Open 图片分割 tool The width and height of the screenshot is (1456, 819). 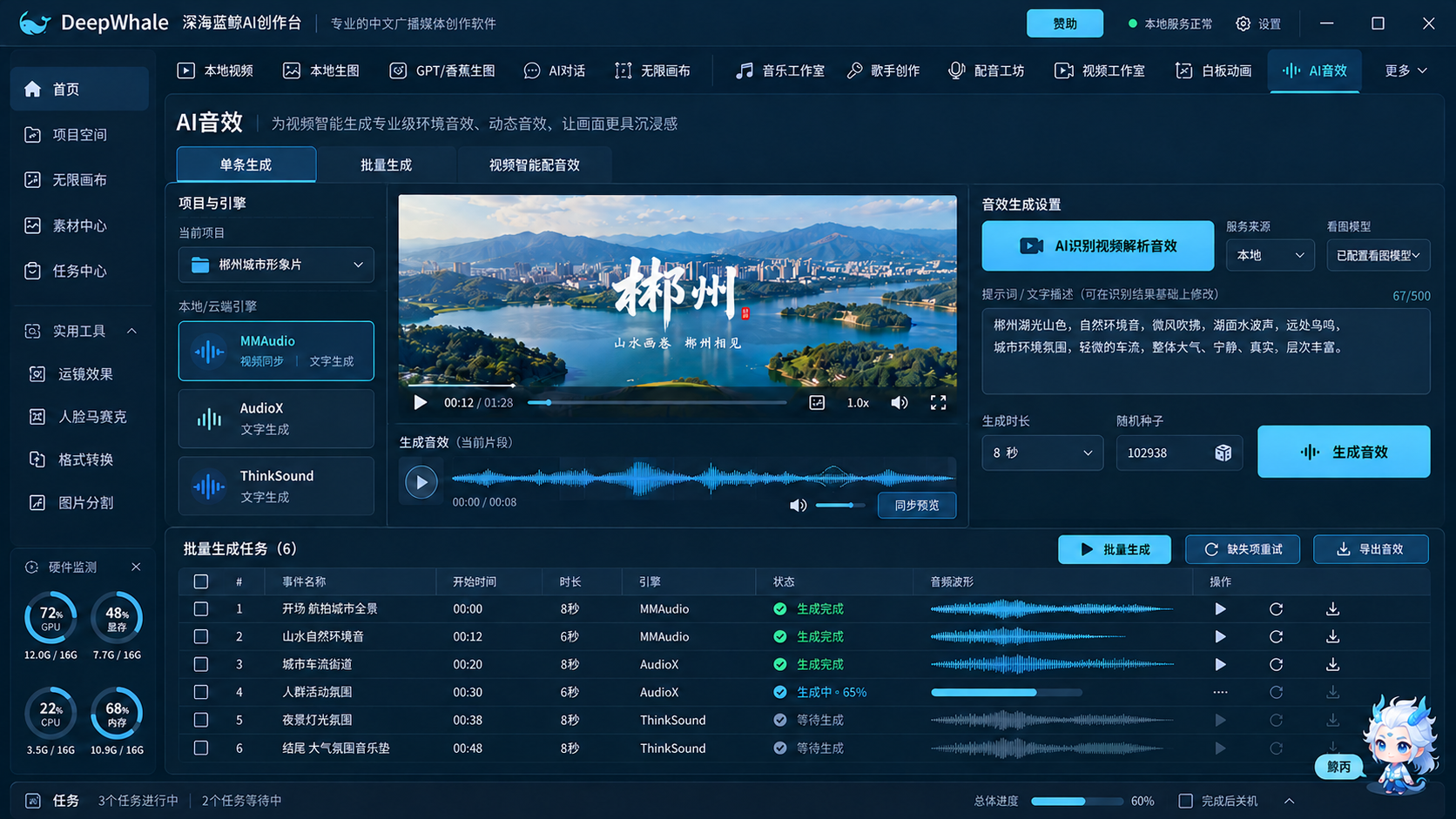pos(79,503)
